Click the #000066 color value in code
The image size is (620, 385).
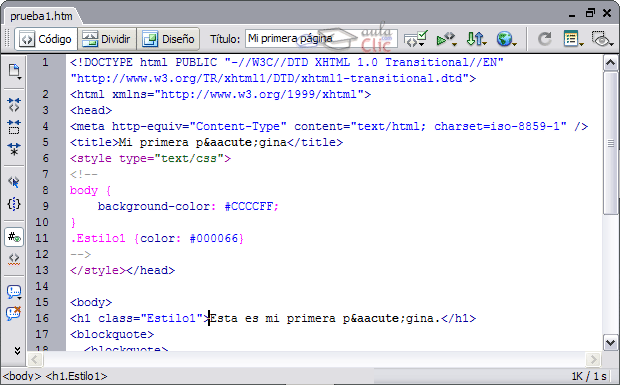(214, 238)
